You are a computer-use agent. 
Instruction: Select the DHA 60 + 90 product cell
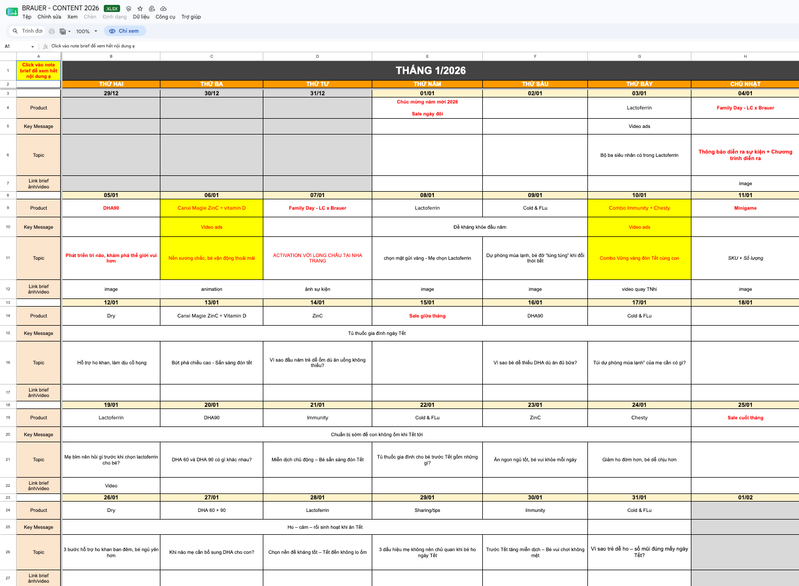tap(211, 510)
